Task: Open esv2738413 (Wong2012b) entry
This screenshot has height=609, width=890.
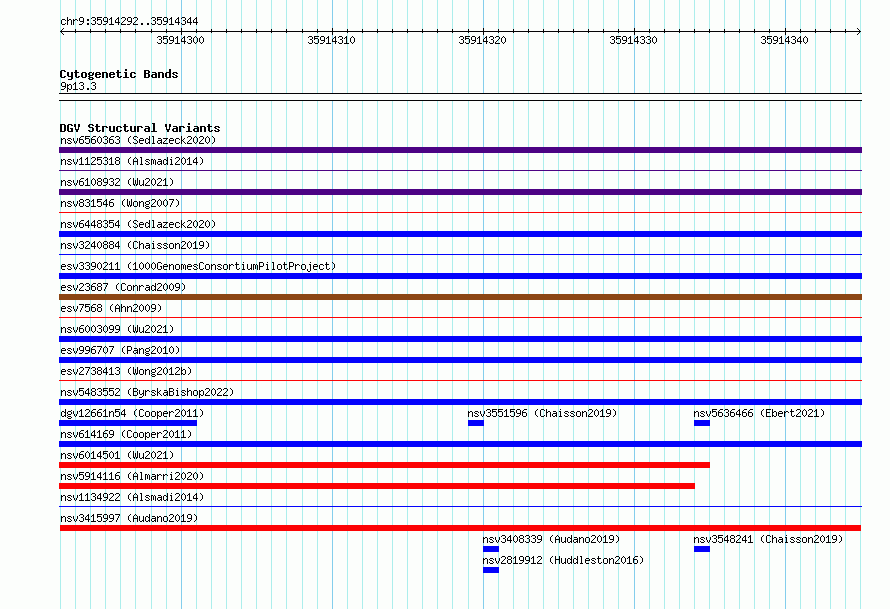Action: pos(126,371)
